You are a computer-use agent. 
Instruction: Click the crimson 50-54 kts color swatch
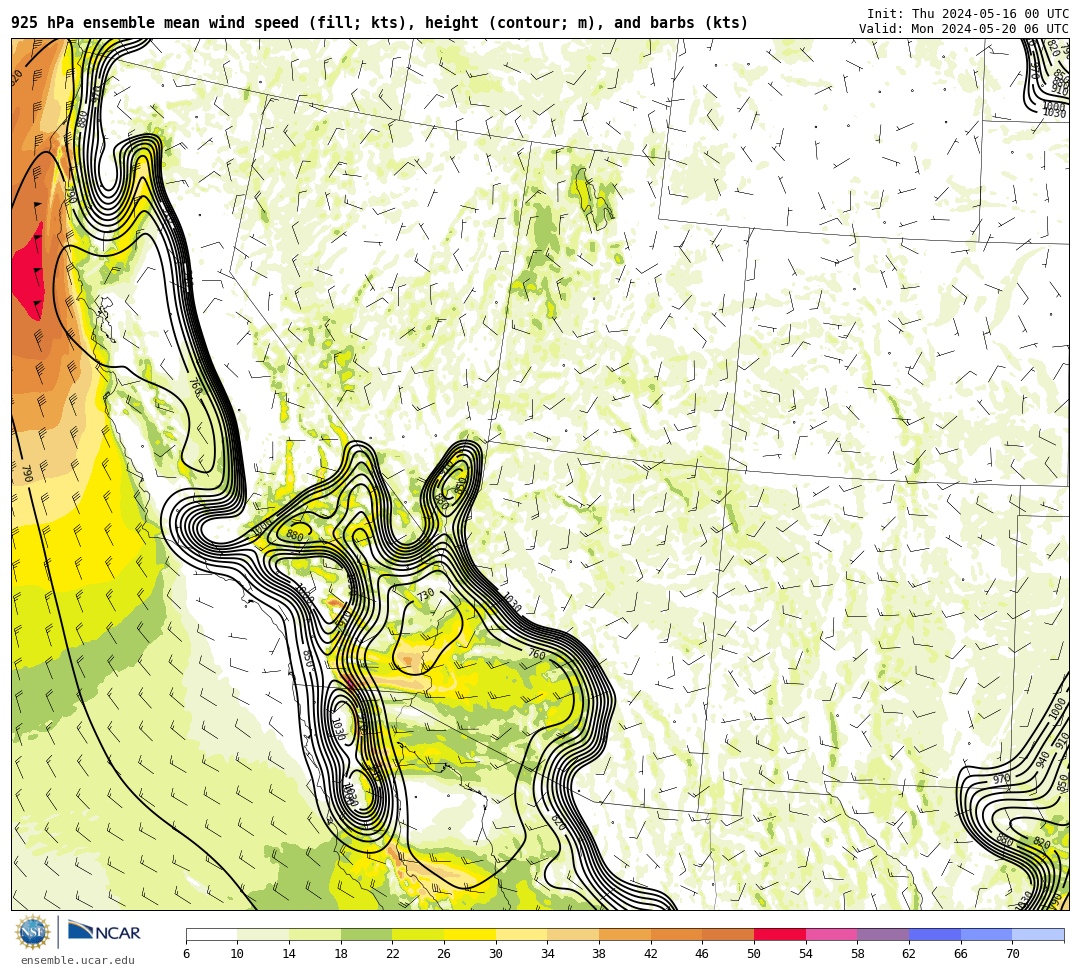point(780,934)
